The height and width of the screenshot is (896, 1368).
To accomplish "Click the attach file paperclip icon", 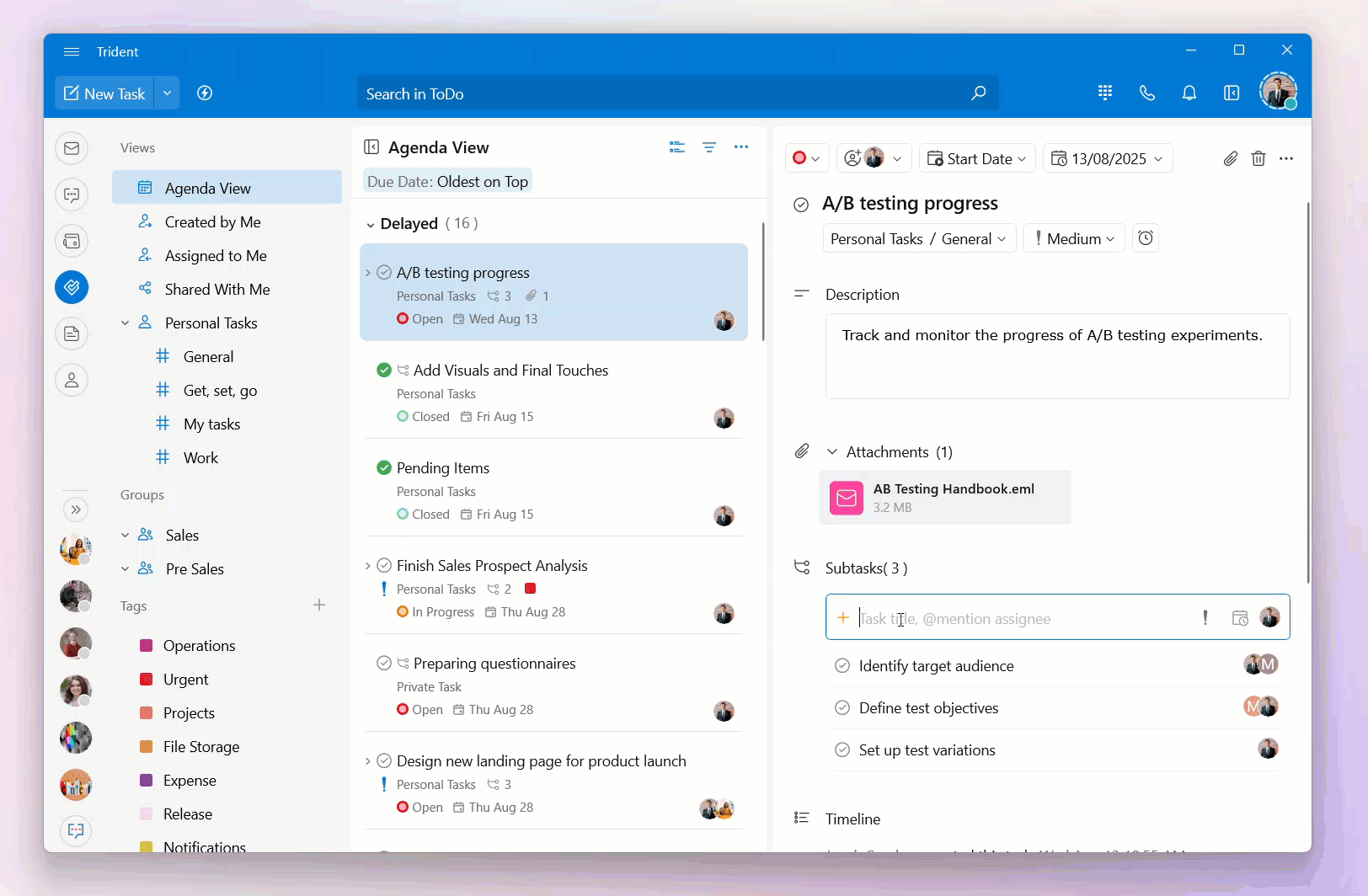I will (1231, 158).
